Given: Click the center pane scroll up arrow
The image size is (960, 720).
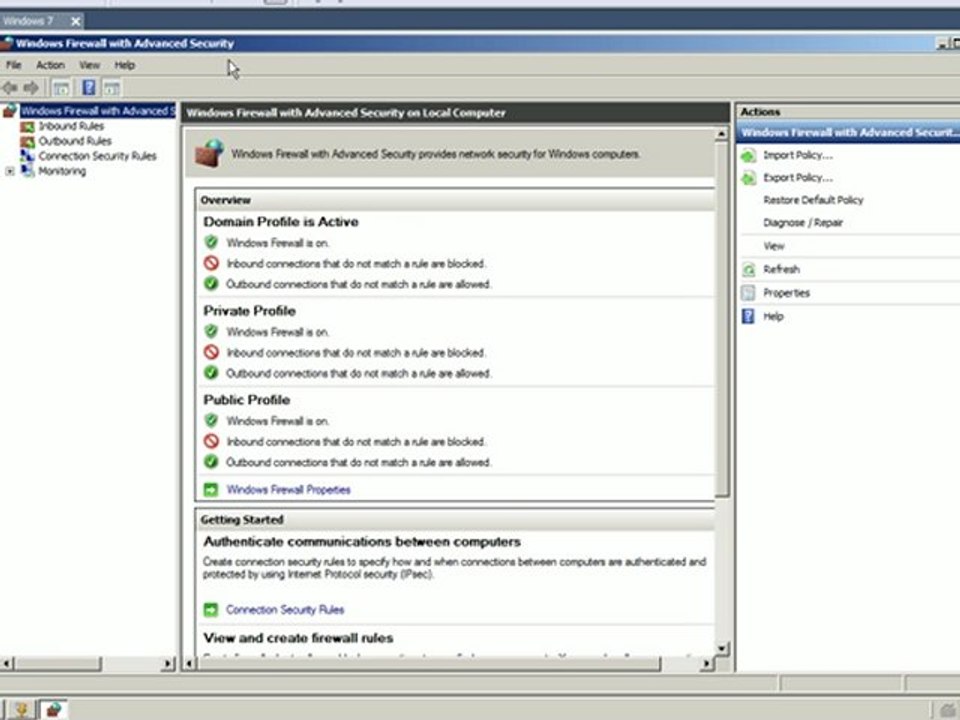Looking at the screenshot, I should (x=722, y=133).
